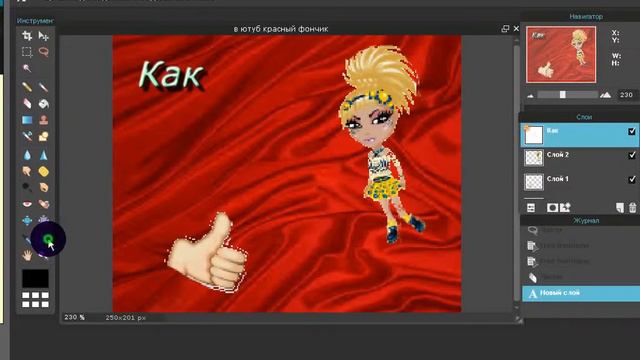
Task: Click the canvas vertical scrollbar
Action: click(x=517, y=173)
